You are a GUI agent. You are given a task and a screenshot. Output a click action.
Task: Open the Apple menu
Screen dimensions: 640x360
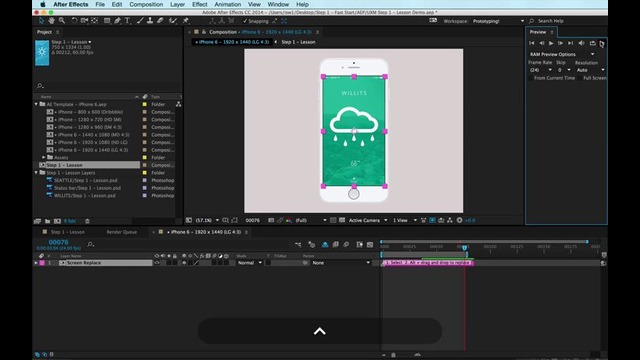tap(43, 4)
